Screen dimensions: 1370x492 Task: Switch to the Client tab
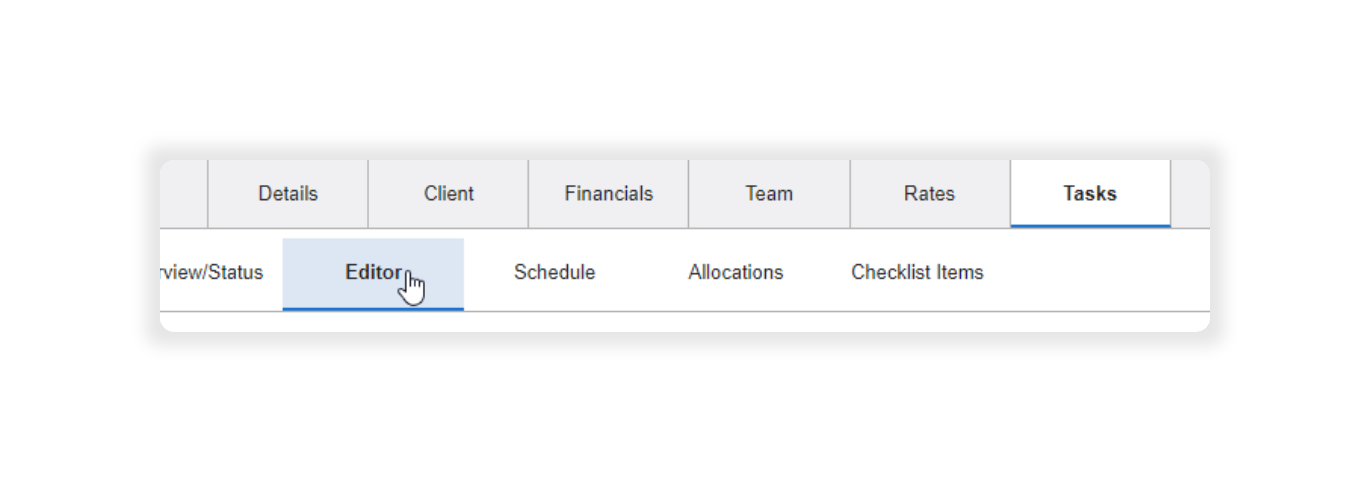pyautogui.click(x=448, y=194)
